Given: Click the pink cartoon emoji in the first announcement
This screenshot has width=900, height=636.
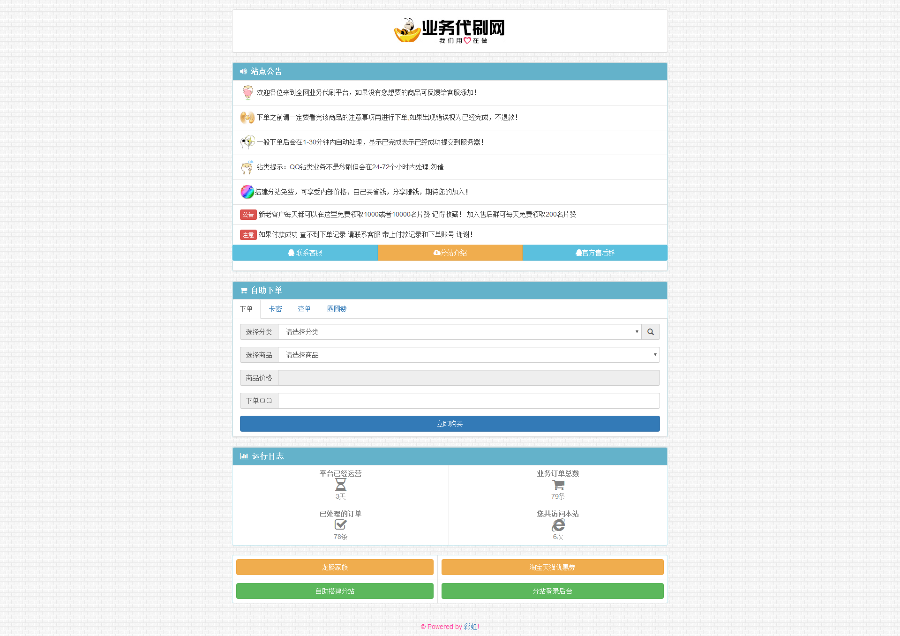Looking at the screenshot, I should pyautogui.click(x=247, y=92).
